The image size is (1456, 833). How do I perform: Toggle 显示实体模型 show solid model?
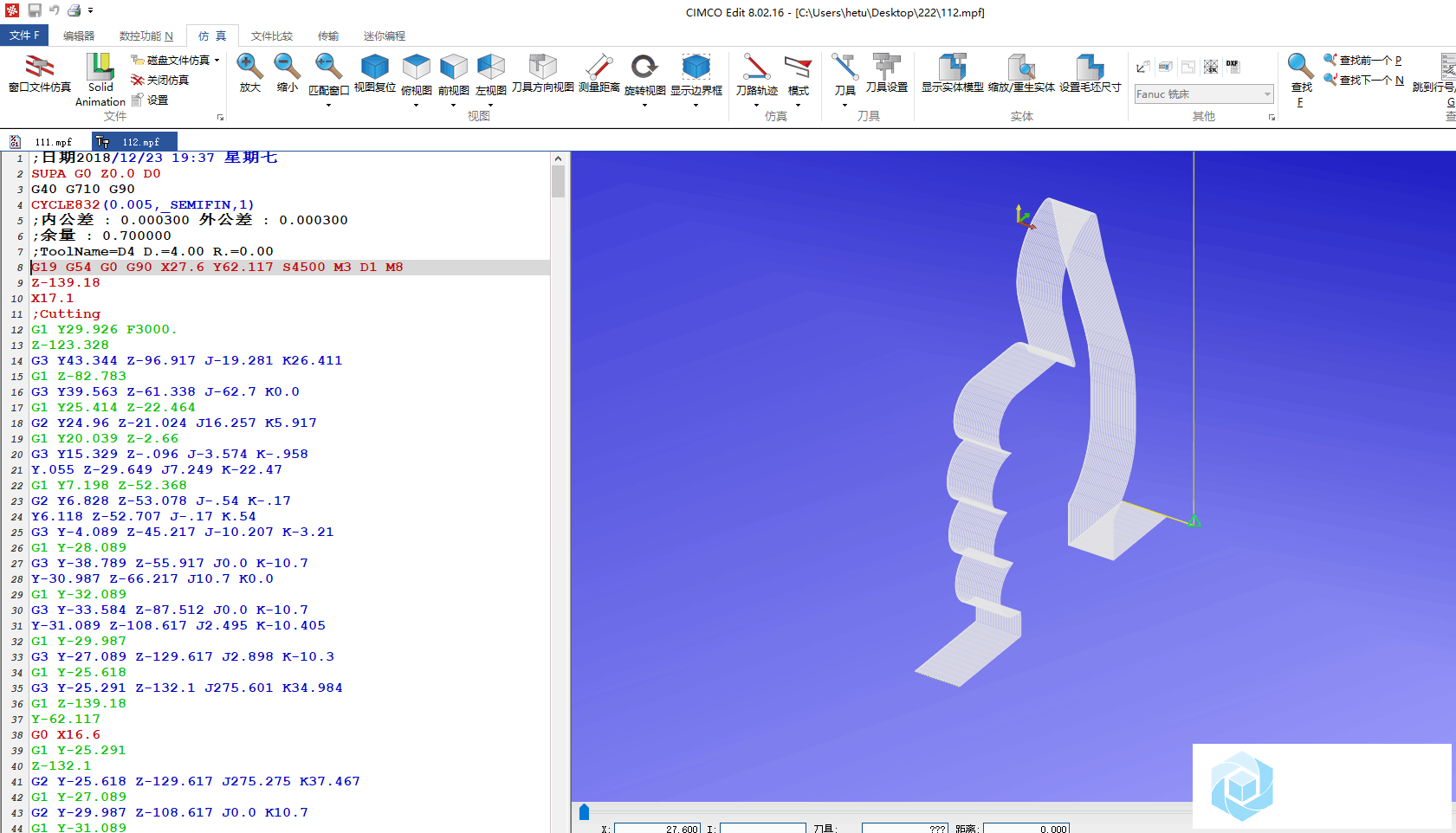[953, 74]
